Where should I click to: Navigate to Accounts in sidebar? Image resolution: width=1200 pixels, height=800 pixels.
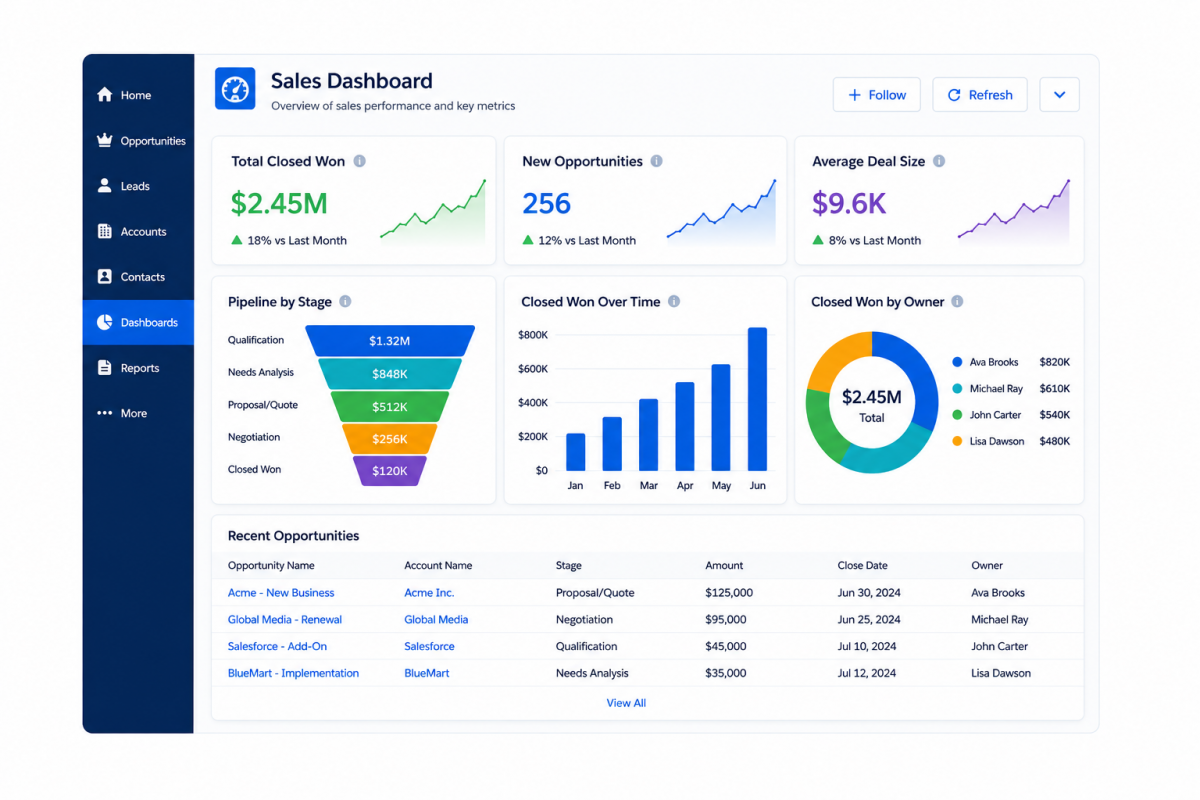138,232
